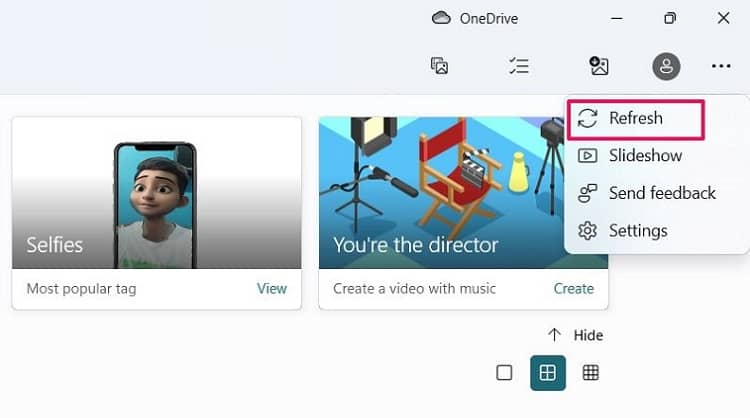
Task: Select Send feedback menu entry
Action: point(661,193)
